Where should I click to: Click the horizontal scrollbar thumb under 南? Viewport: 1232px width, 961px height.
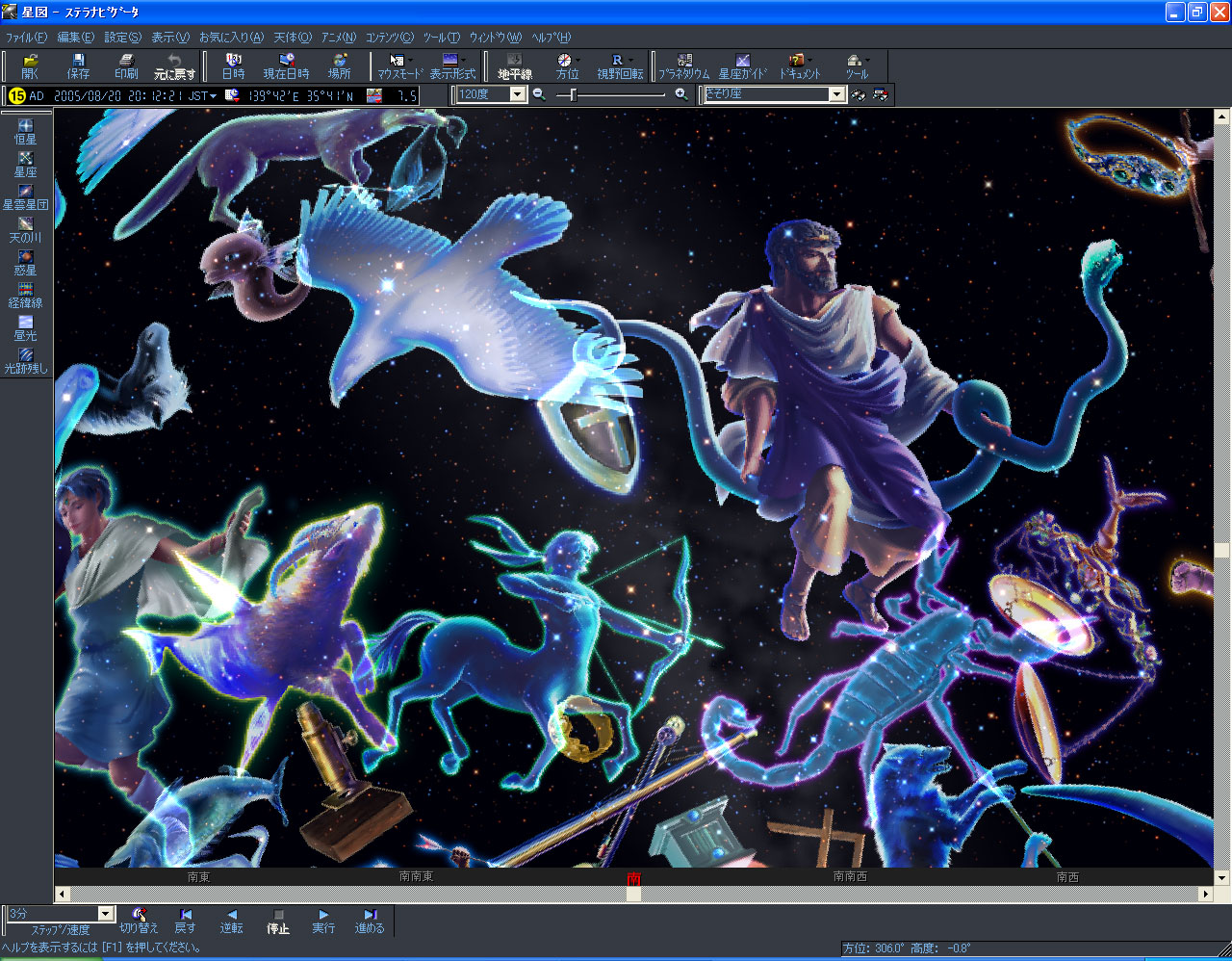633,894
